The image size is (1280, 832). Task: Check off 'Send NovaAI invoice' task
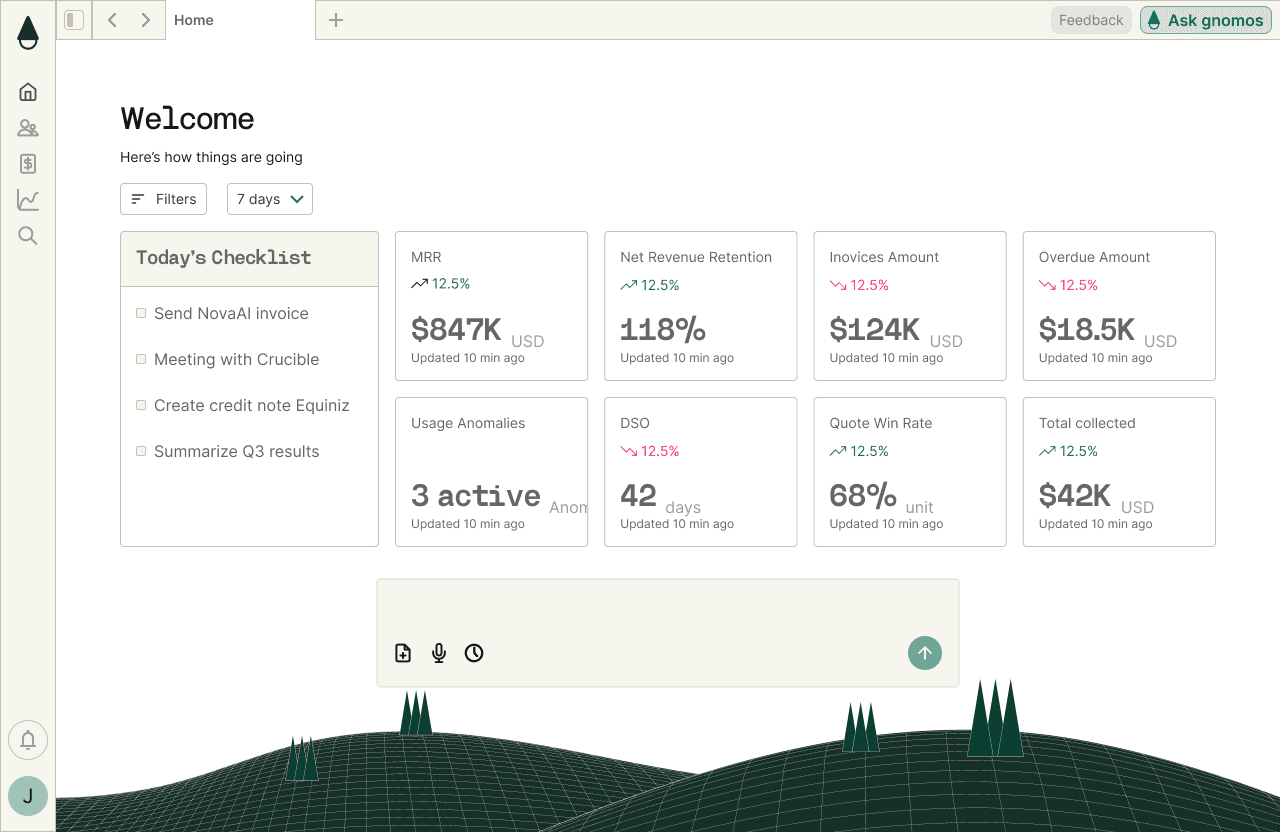[140, 312]
